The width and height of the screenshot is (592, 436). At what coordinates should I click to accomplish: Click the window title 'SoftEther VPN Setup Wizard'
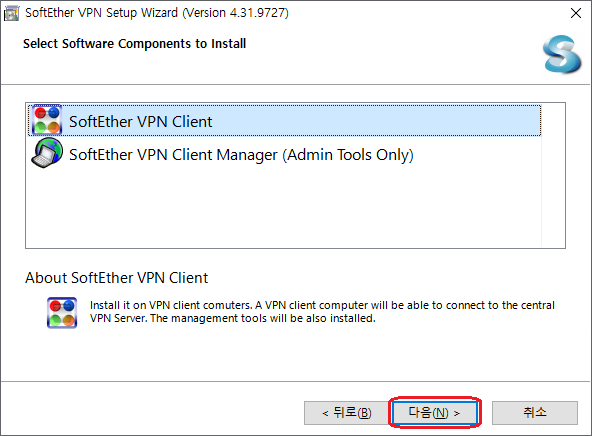(157, 13)
